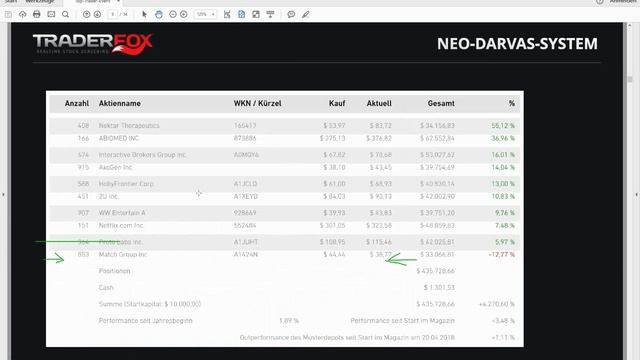Expand the right tools pane arrow
640x360 pixels.
[636, 195]
